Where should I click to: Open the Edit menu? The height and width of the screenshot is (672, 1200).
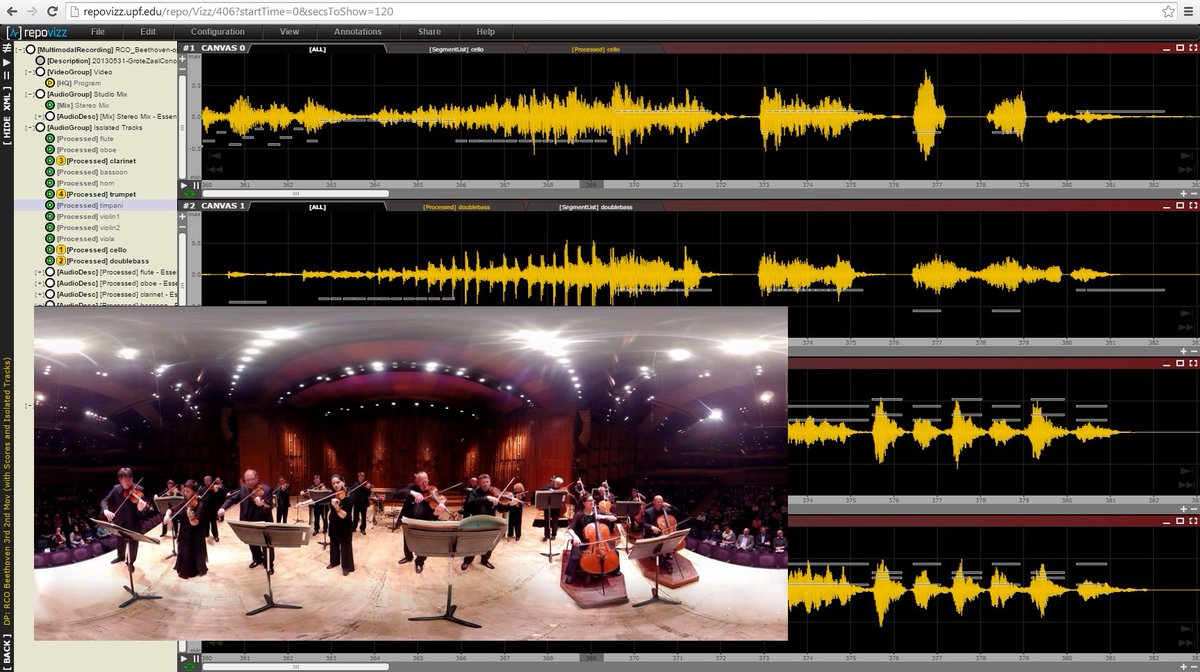click(148, 32)
